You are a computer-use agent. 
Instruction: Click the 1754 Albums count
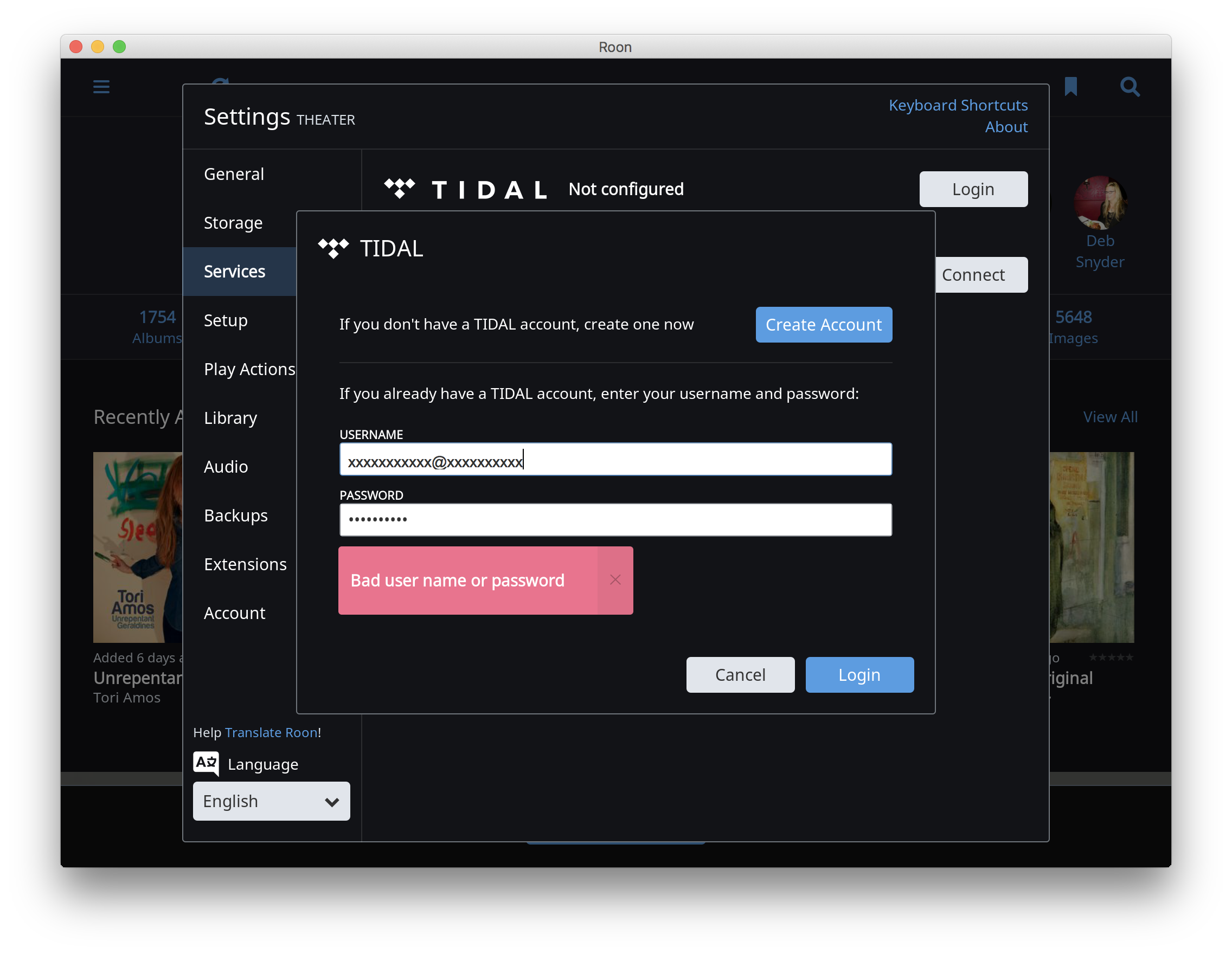(157, 327)
